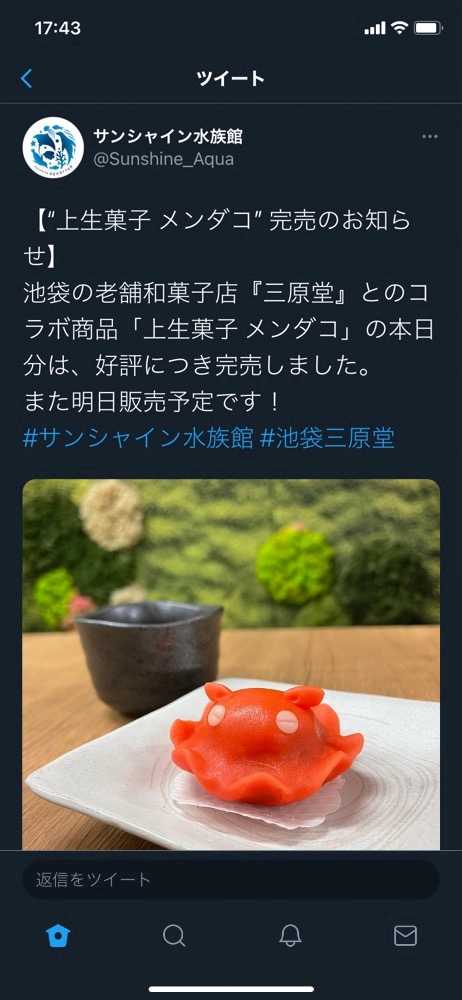Tap the tweet body text about 上生菓子 メンダコ
Screen dimensions: 462x1000
click(228, 312)
